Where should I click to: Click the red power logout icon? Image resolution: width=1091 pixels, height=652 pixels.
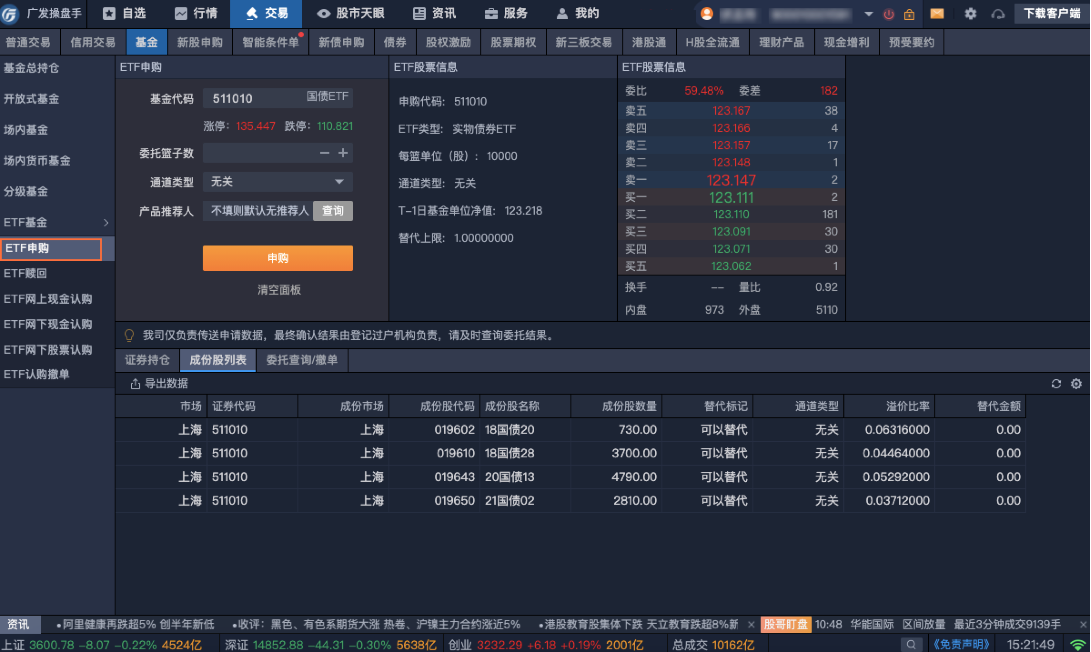pos(889,14)
